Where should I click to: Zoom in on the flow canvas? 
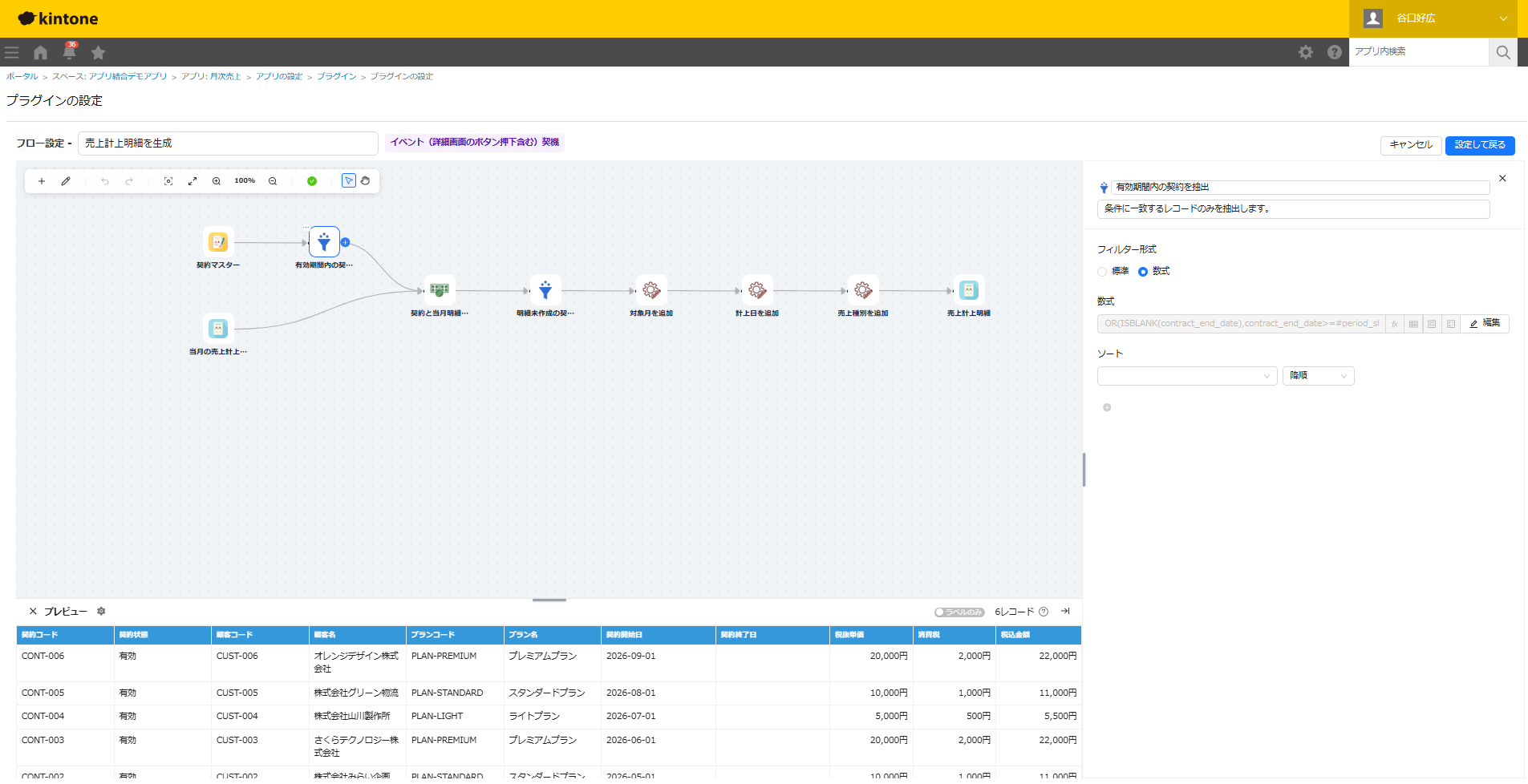point(217,181)
